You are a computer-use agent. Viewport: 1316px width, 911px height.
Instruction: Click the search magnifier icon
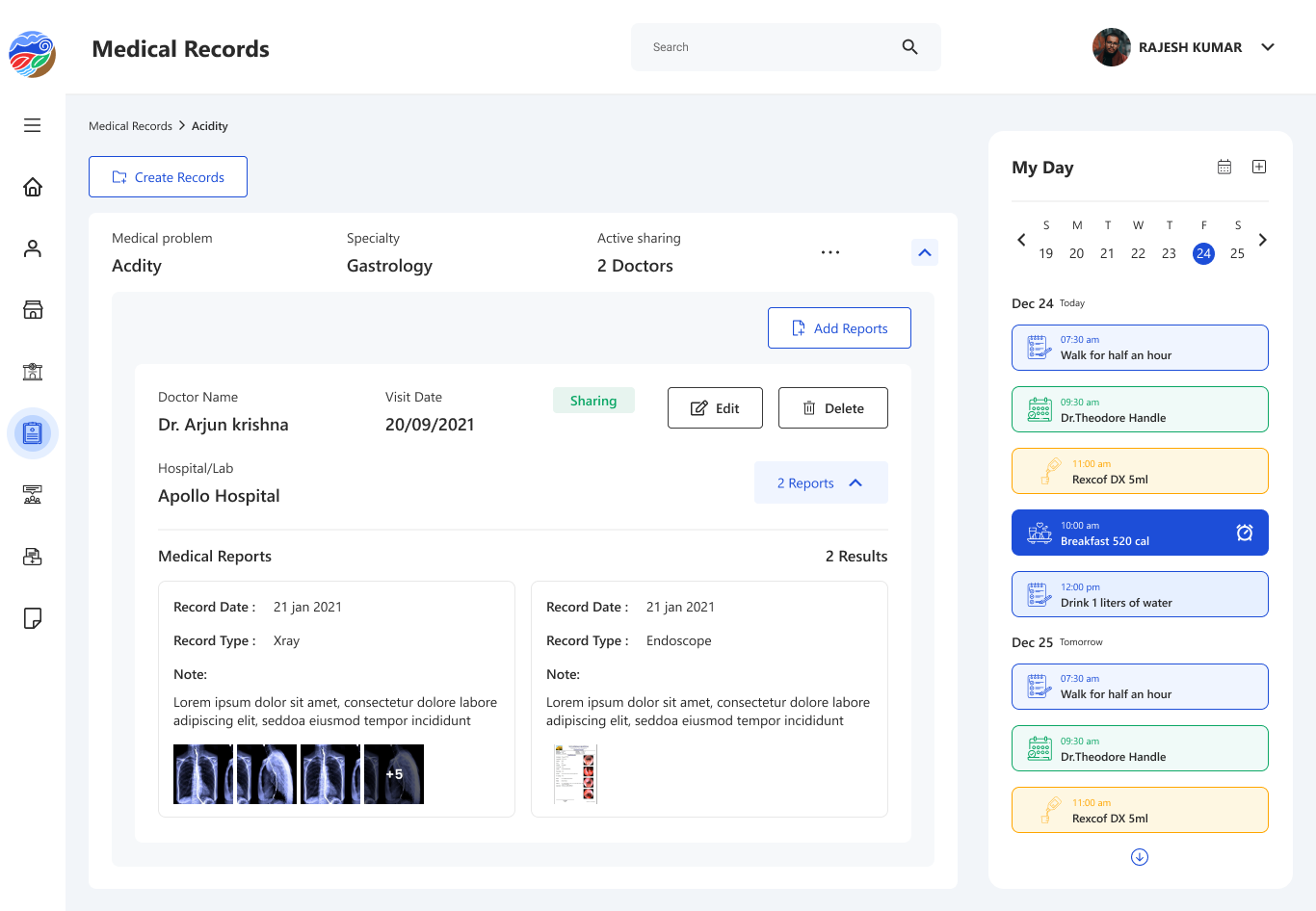click(x=909, y=47)
